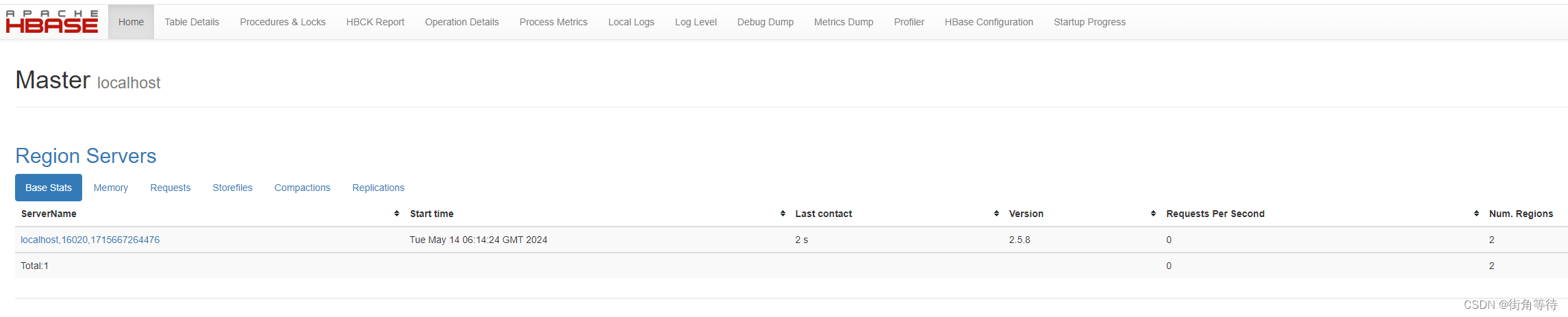Open Local Logs

[631, 22]
